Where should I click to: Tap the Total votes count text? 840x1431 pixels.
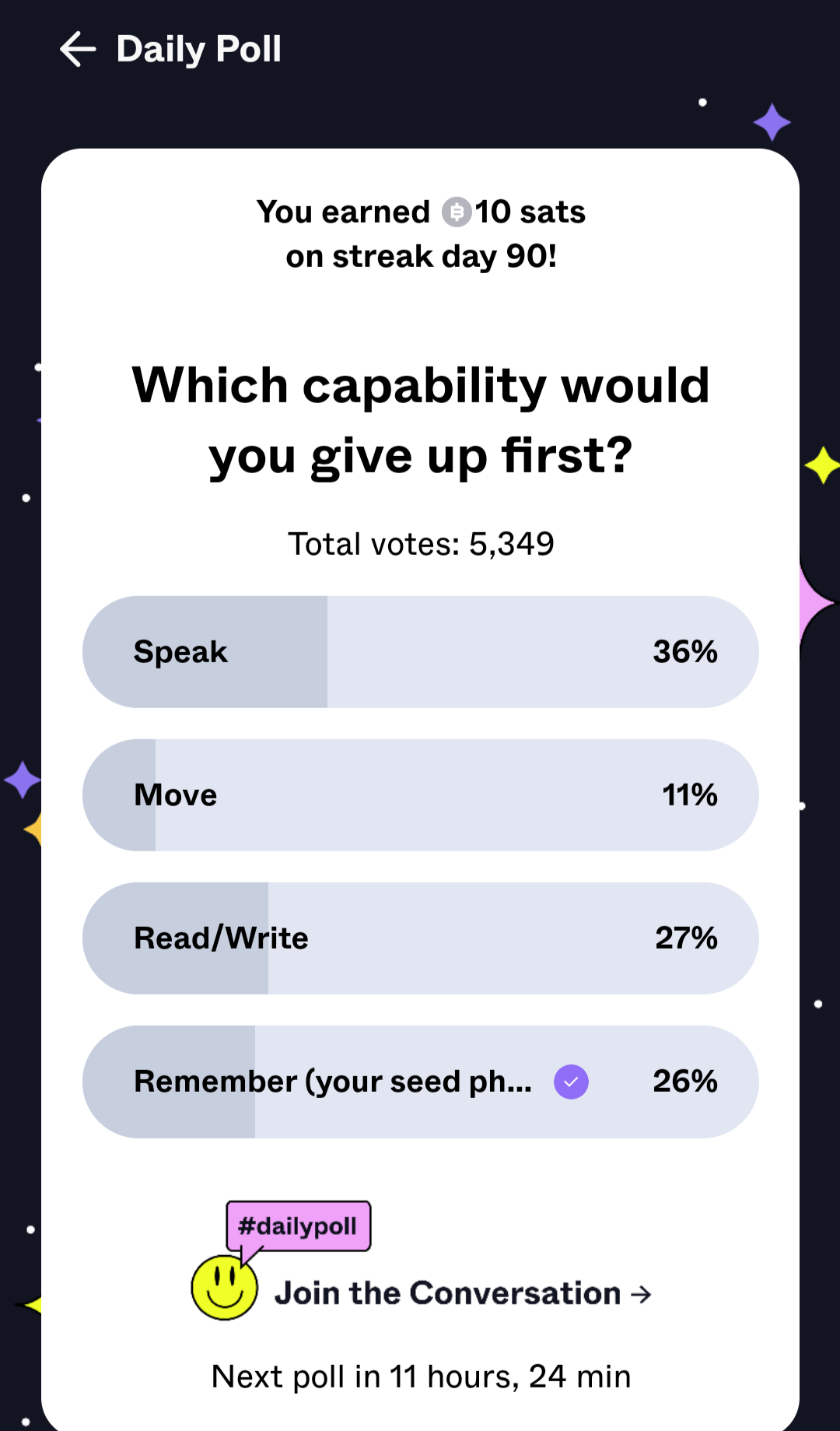[421, 544]
